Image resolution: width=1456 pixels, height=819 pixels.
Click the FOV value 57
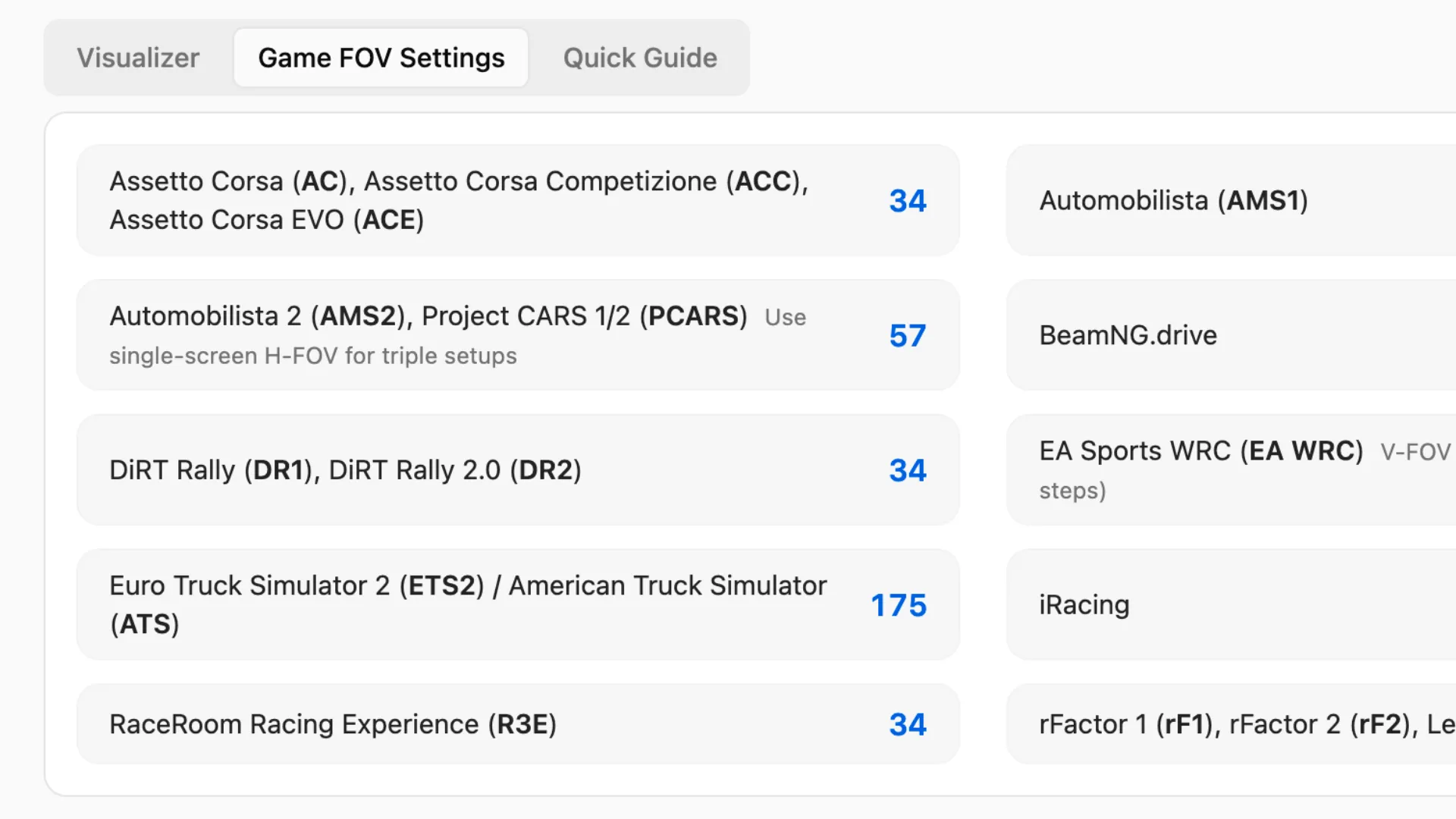(907, 336)
